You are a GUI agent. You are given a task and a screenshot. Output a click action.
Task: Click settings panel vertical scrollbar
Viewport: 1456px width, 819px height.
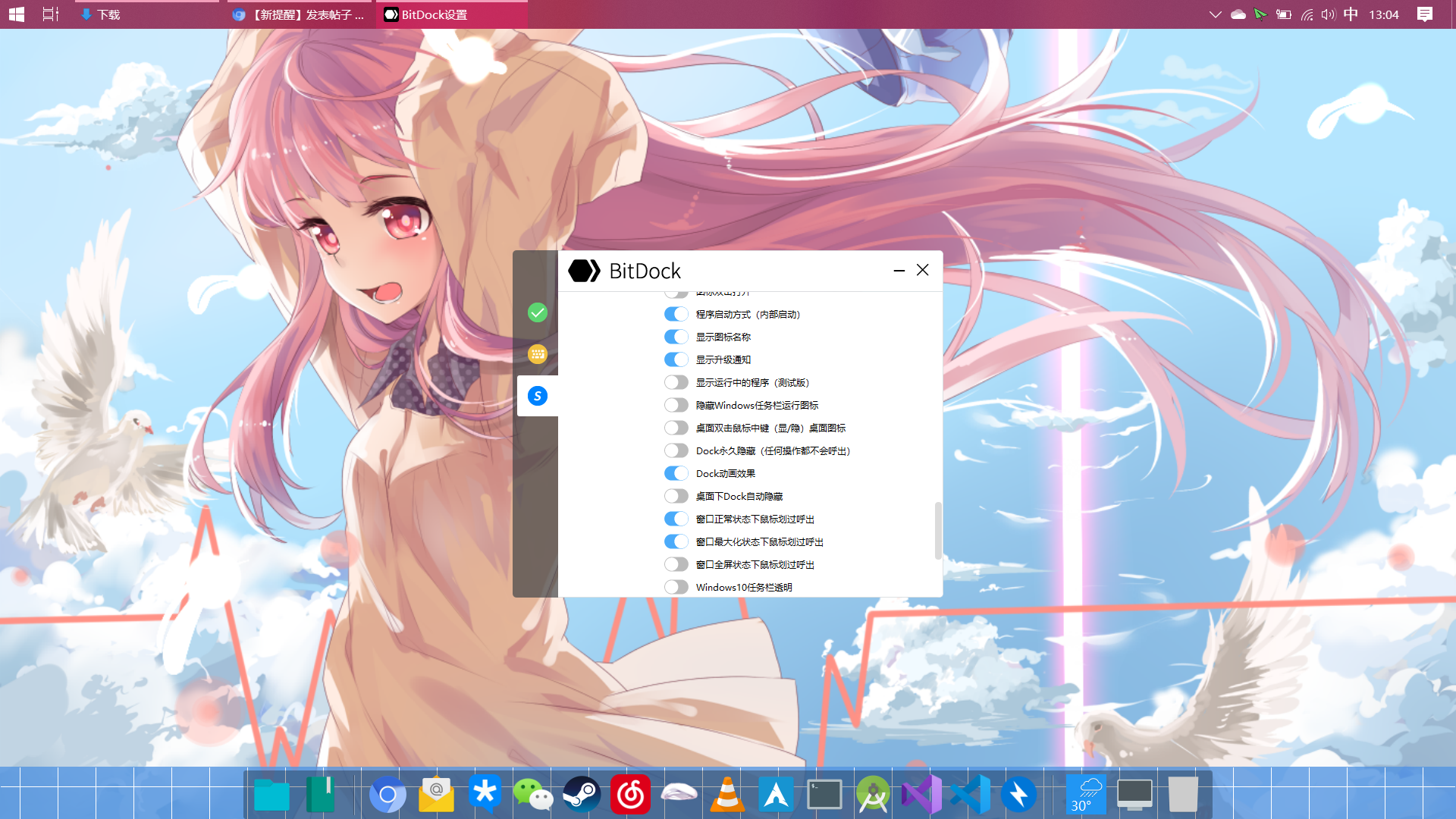[938, 530]
